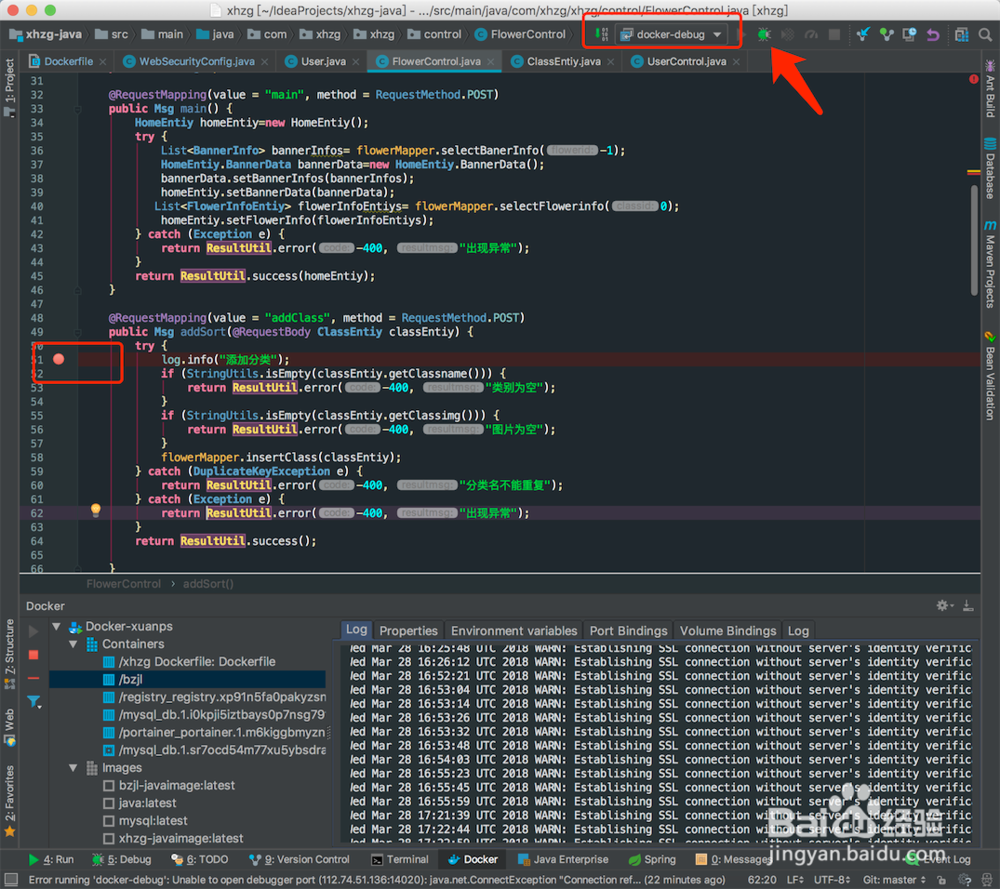The image size is (1000, 889).
Task: Click the Run arrow next to docker-debug
Action: (741, 34)
